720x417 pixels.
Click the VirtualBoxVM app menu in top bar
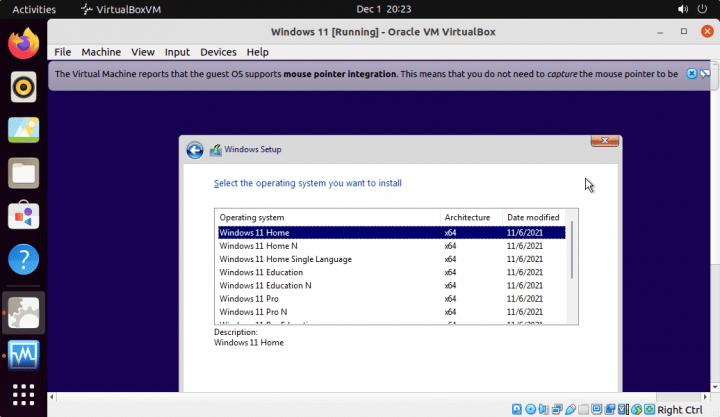point(121,9)
